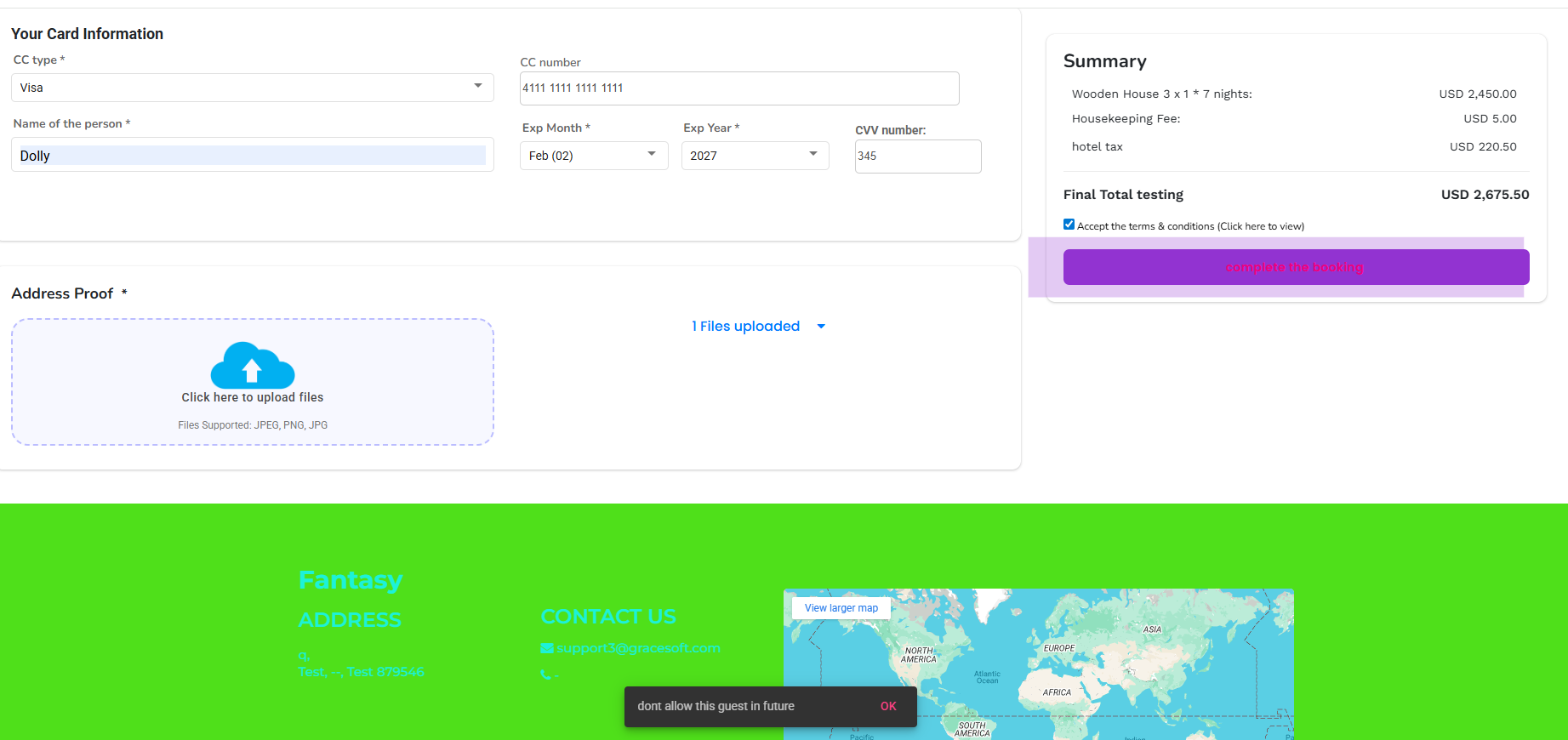Click the cloud upload icon

click(x=253, y=366)
